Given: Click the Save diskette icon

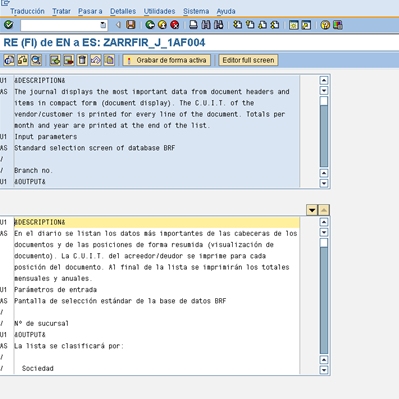Looking at the screenshot, I should click(131, 25).
